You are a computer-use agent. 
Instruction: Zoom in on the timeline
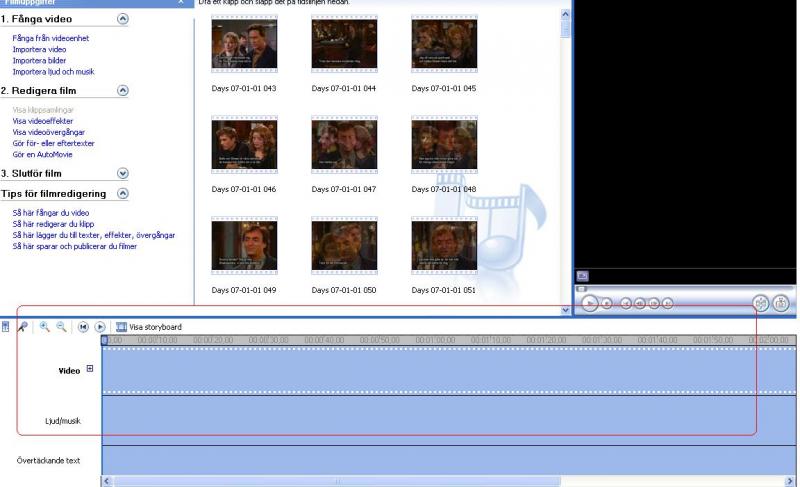[45, 327]
